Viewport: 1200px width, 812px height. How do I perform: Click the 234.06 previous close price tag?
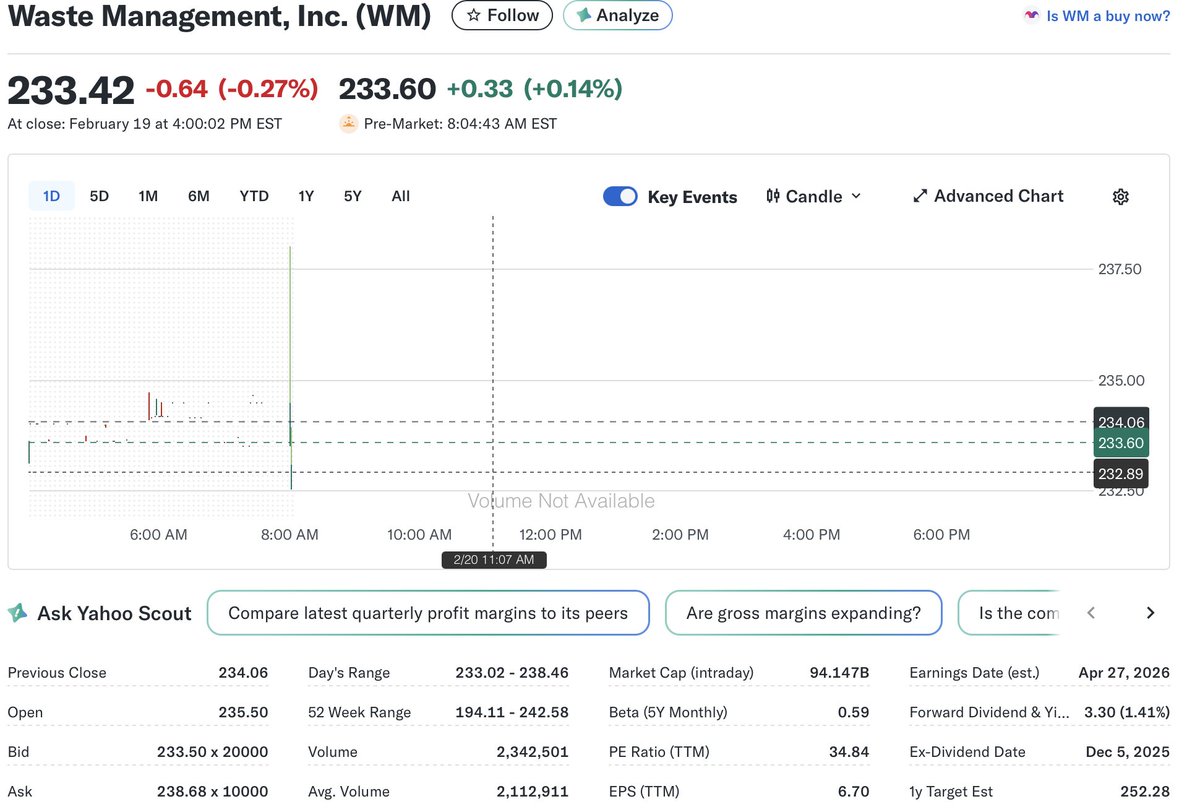pyautogui.click(x=1121, y=422)
